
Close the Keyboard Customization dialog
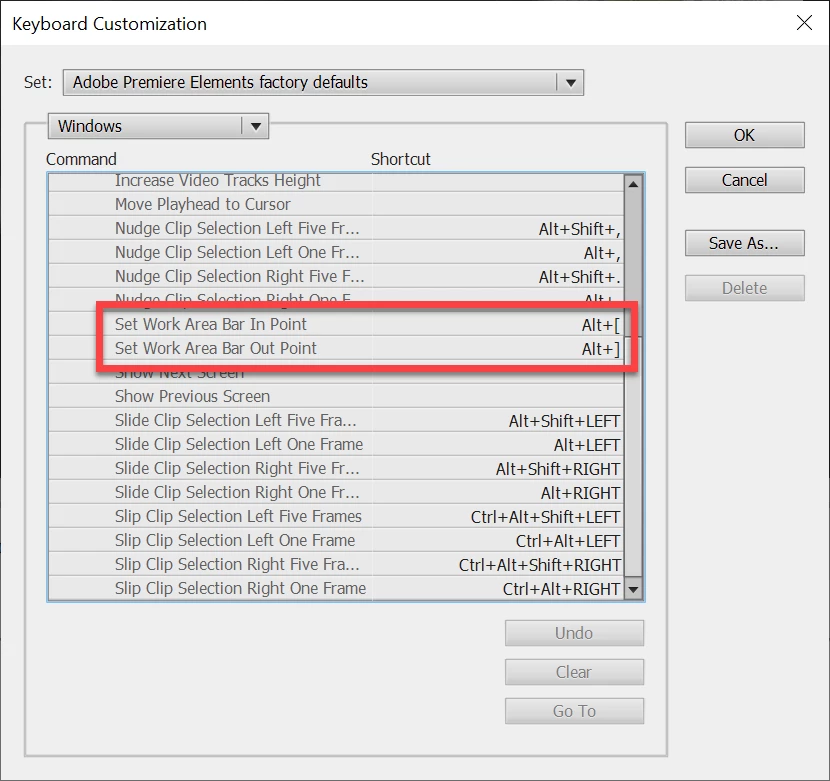(x=804, y=23)
